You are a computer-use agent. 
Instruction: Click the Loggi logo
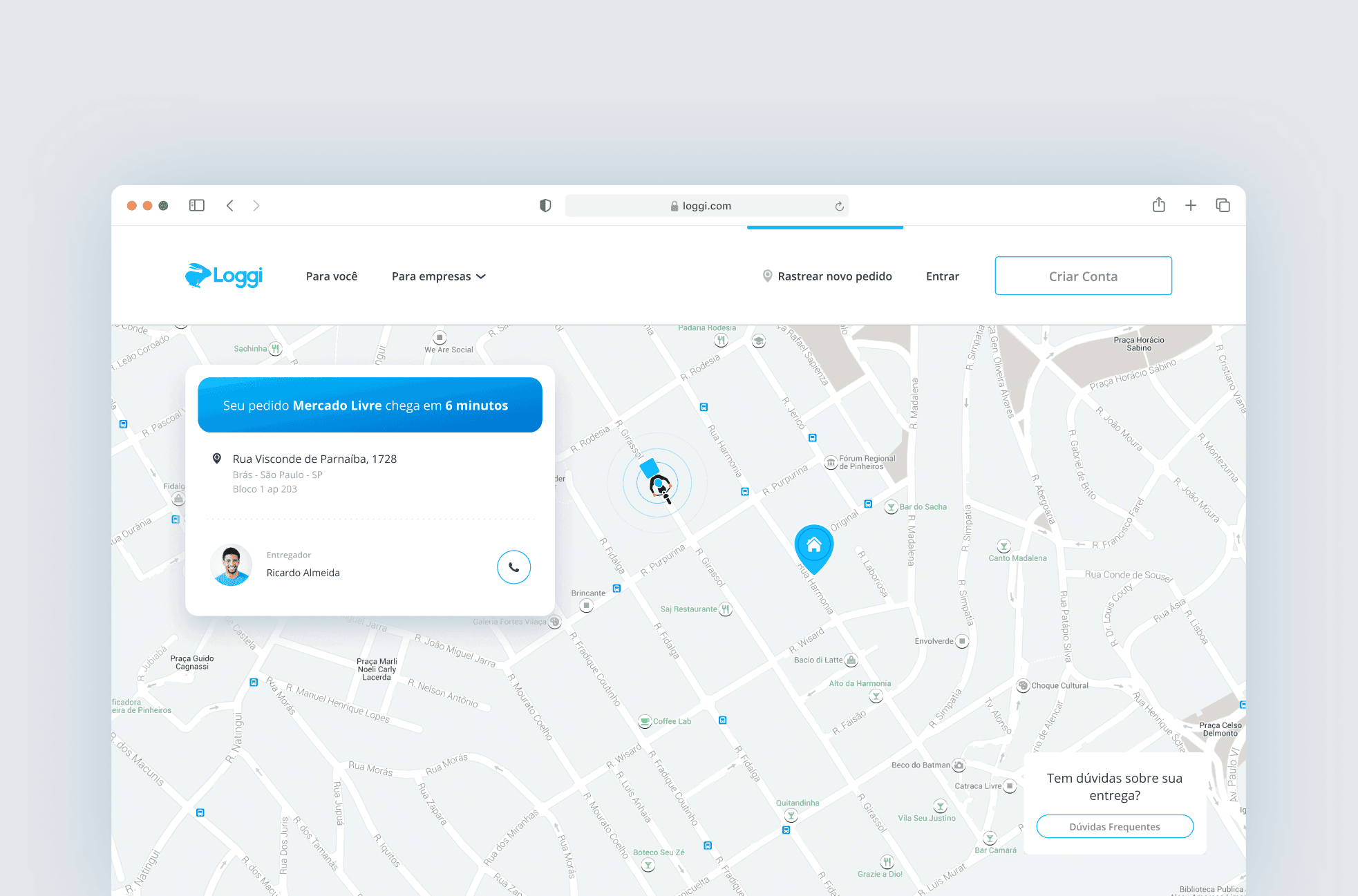[224, 276]
